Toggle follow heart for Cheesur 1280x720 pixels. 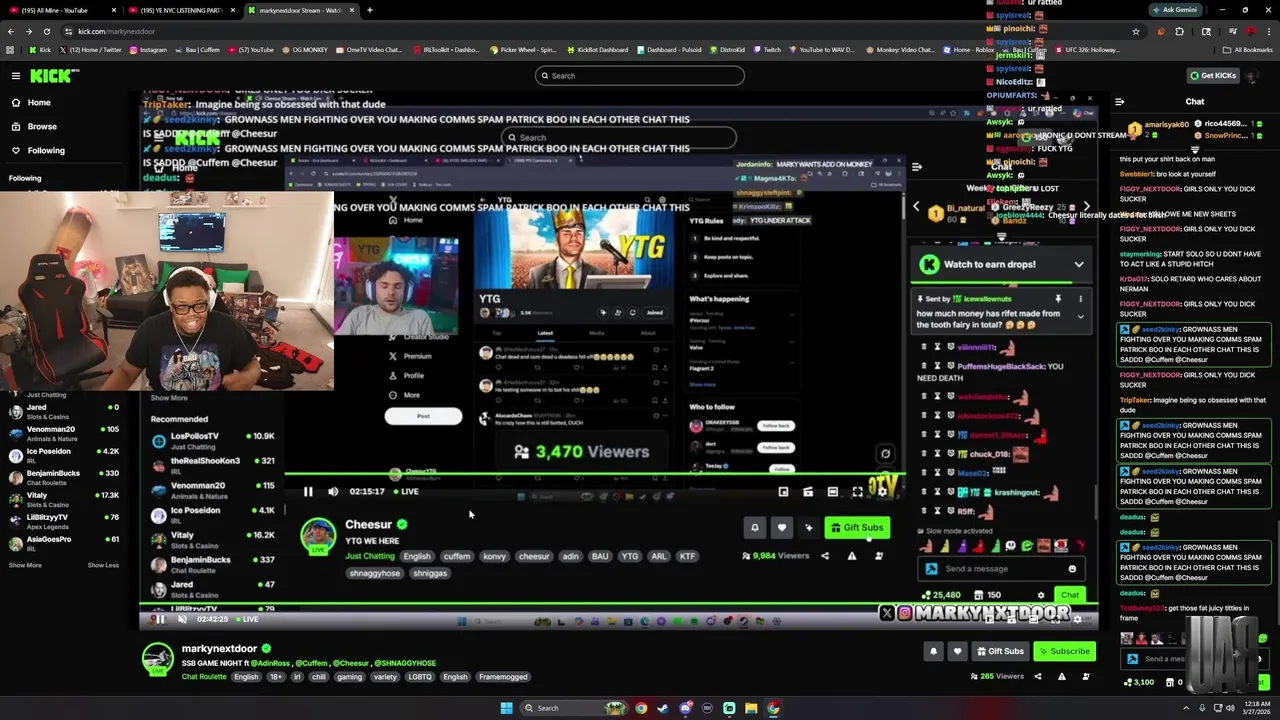coord(782,528)
